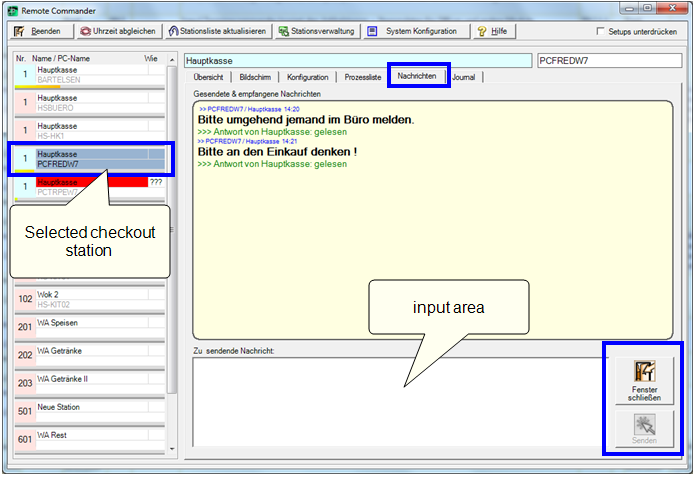Open System Konfiguration toolbar icon
This screenshot has width=695, height=477.
373,31
